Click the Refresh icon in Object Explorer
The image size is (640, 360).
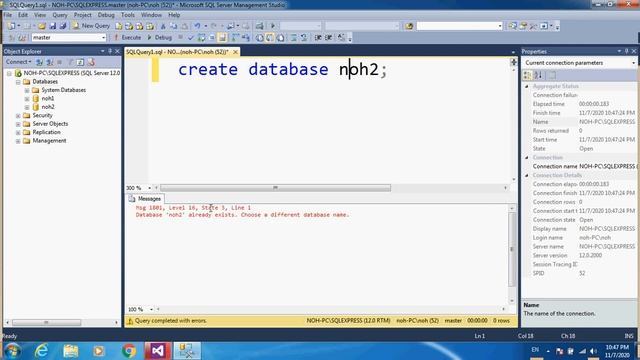[x=80, y=62]
